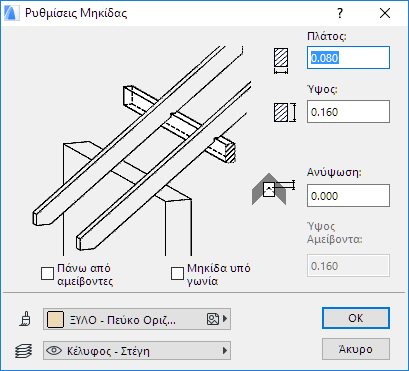
Task: Click the Ύψος height input field
Action: (x=348, y=112)
